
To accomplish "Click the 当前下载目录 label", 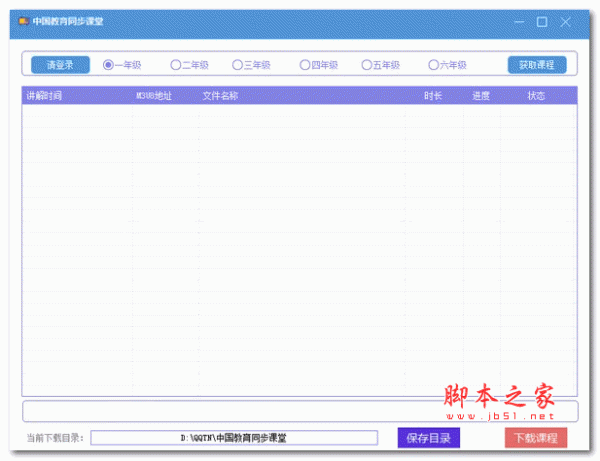I will click(55, 438).
